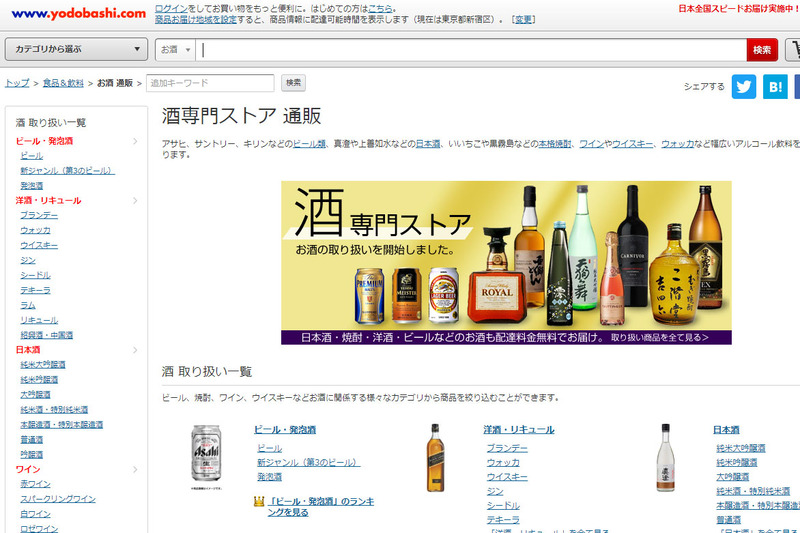Click the gray 検索 keyword filter button

pos(293,83)
